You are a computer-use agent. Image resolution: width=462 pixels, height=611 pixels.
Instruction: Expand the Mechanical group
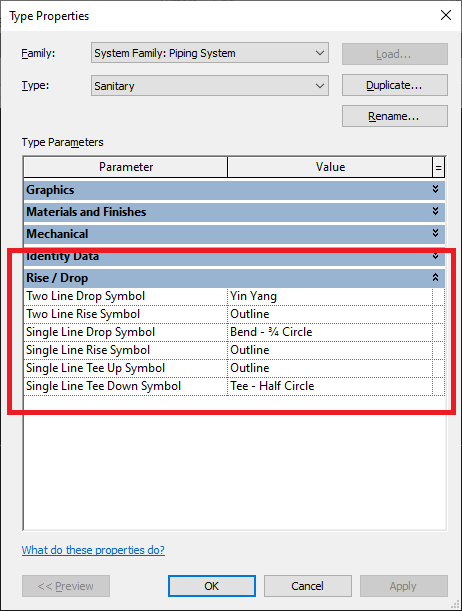pos(435,233)
